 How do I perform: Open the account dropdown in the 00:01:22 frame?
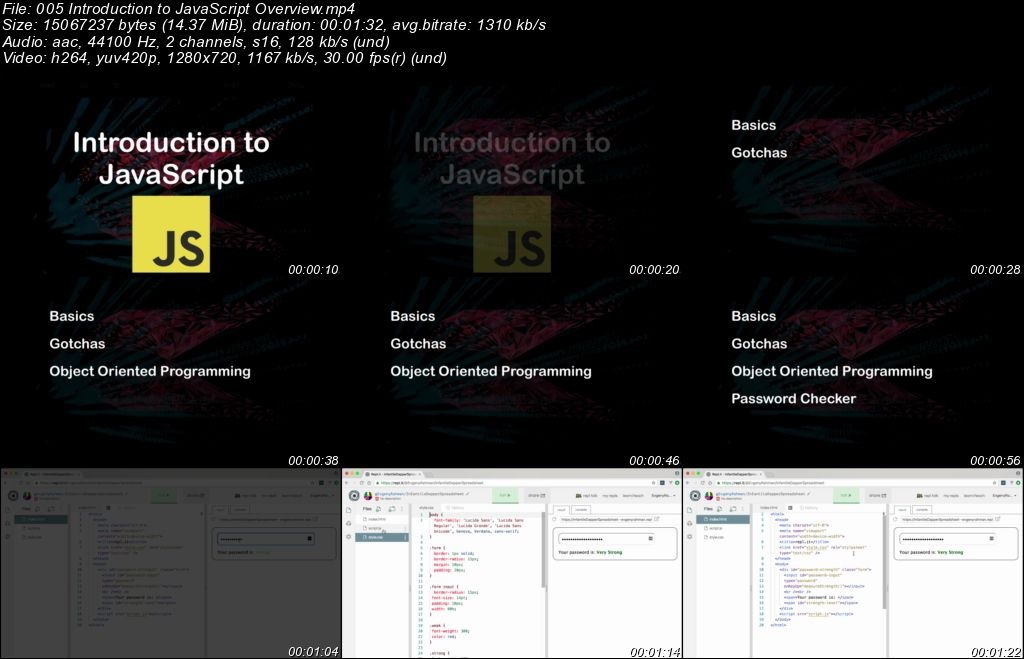pyautogui.click(x=1005, y=496)
